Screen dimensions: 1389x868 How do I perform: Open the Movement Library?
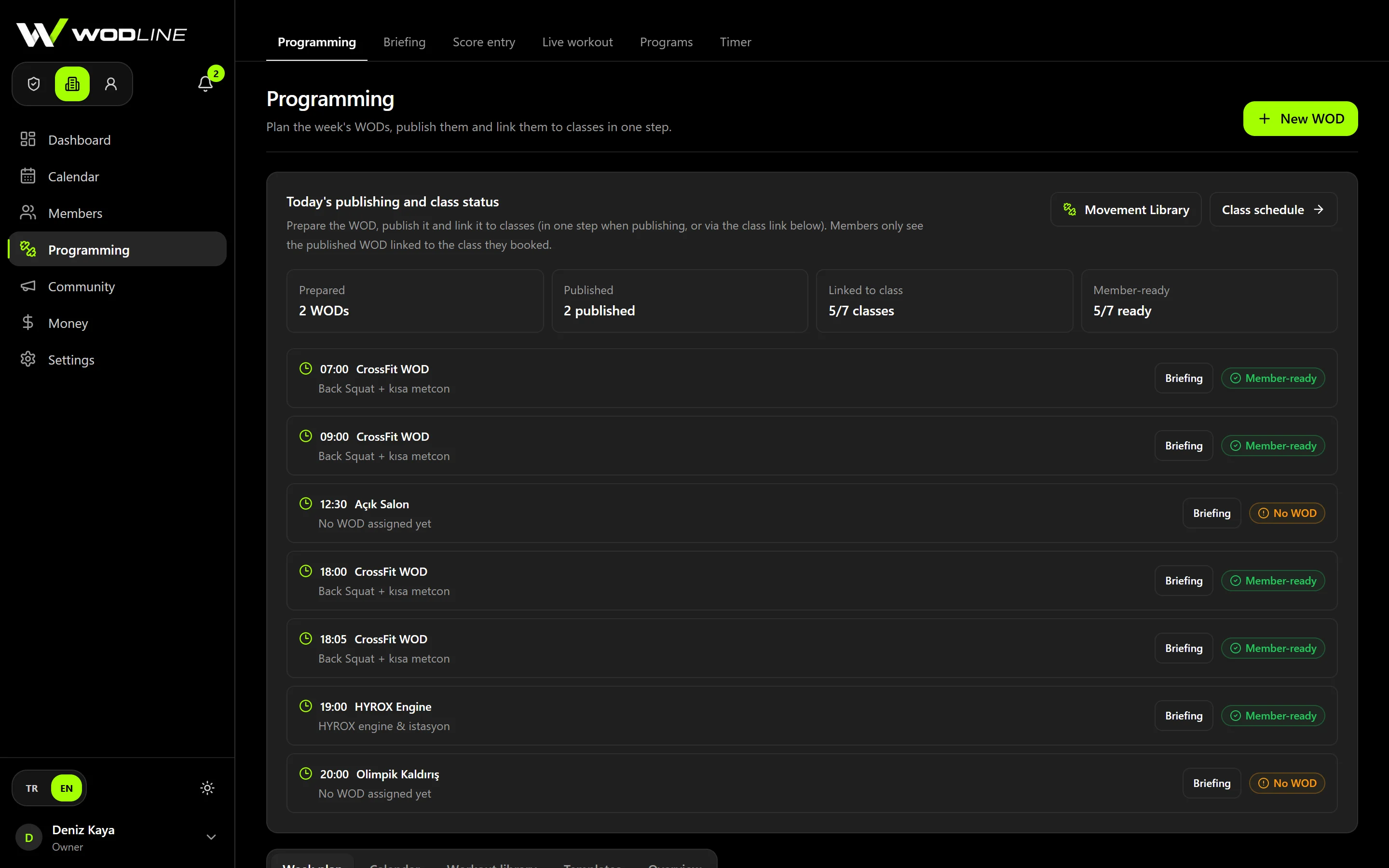pyautogui.click(x=1126, y=210)
